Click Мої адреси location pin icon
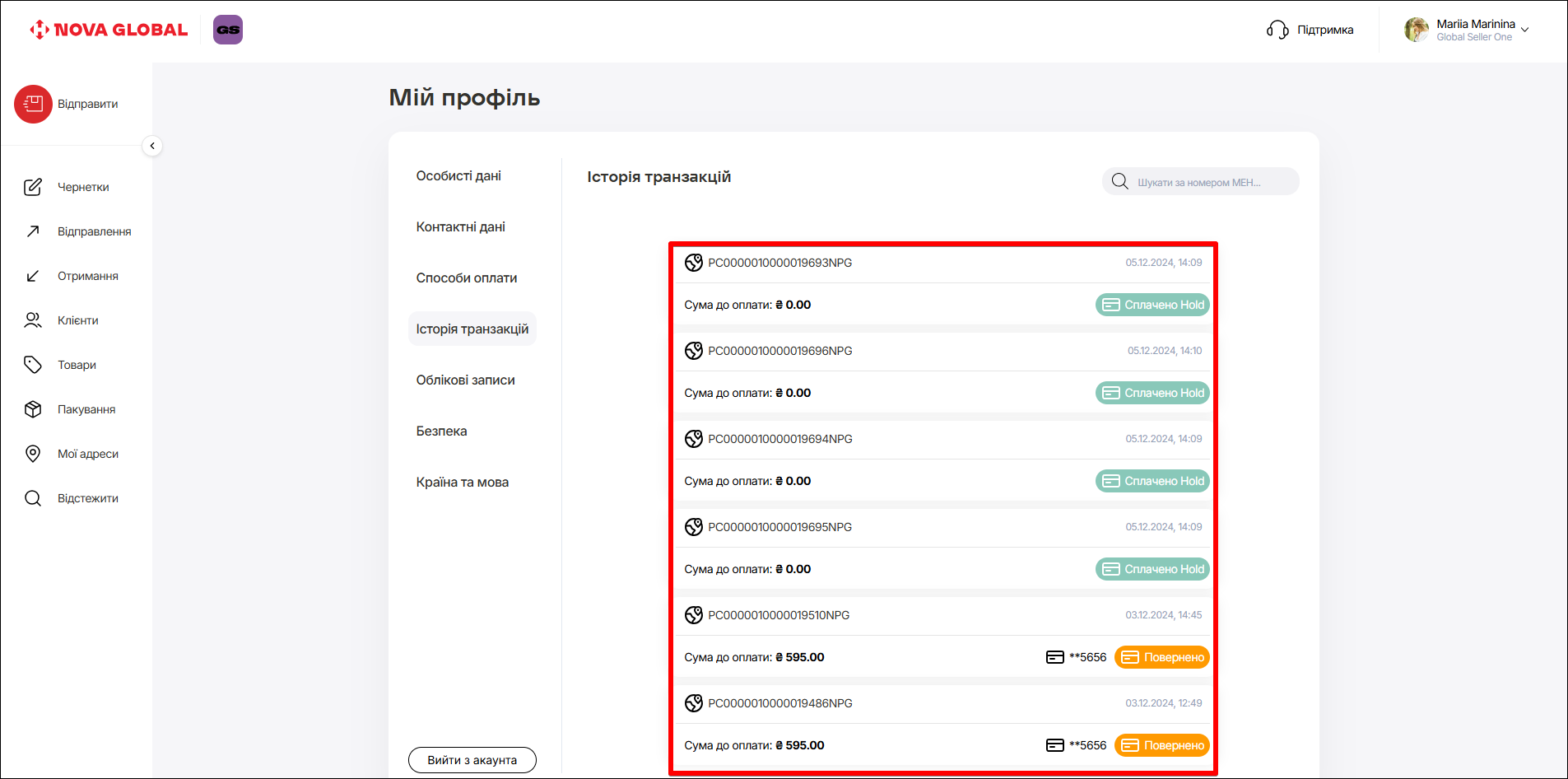This screenshot has height=779, width=1568. (33, 454)
